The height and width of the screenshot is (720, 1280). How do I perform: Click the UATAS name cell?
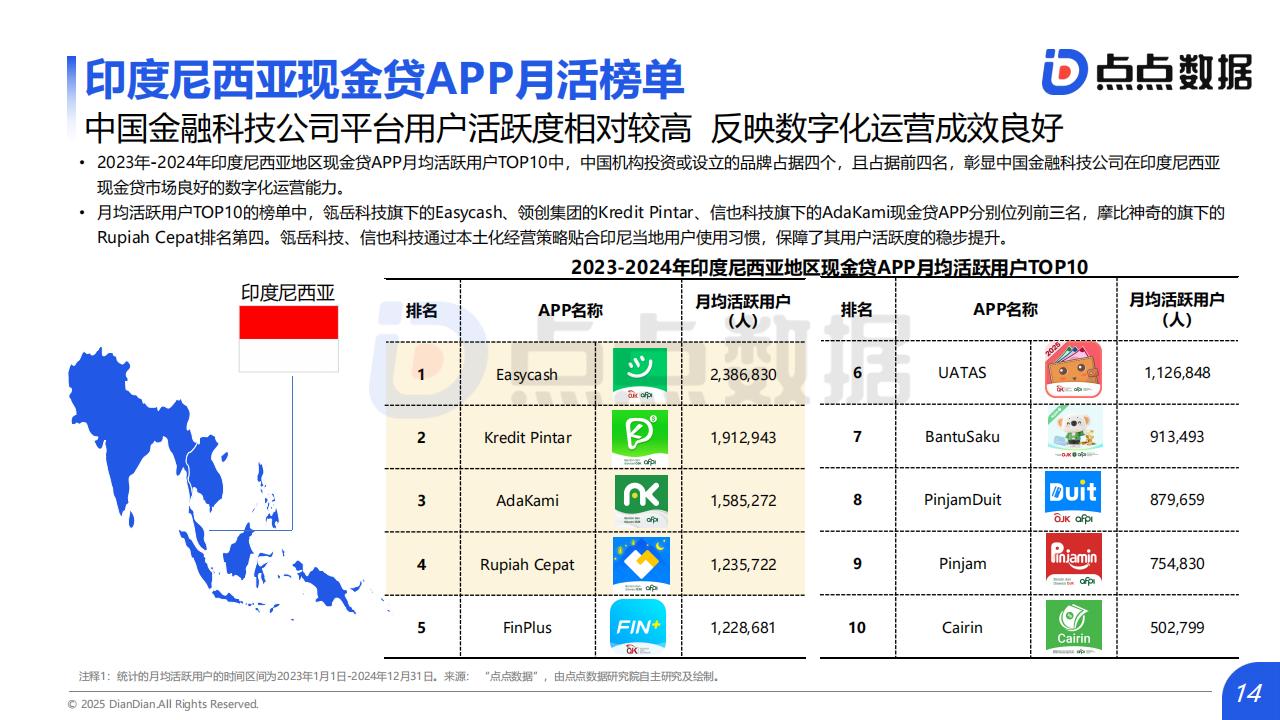click(962, 372)
